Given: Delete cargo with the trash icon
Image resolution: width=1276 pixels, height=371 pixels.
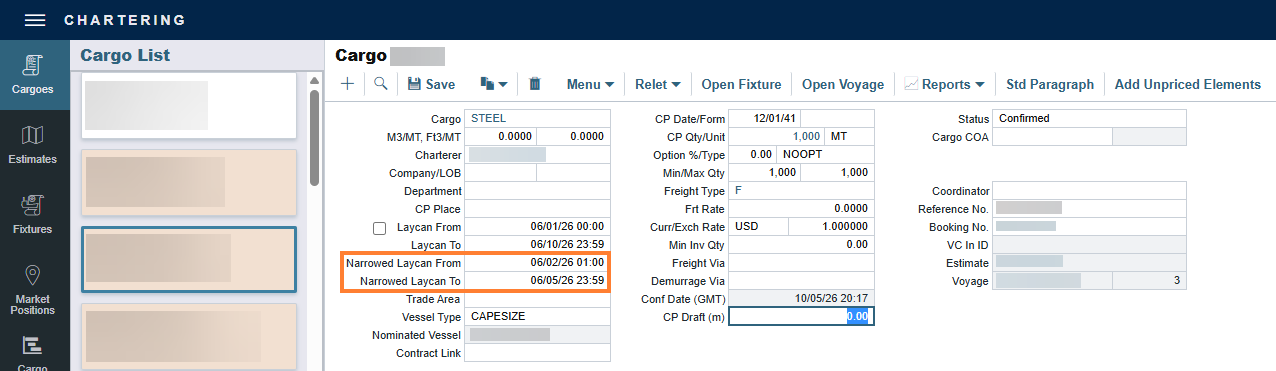Looking at the screenshot, I should (535, 84).
